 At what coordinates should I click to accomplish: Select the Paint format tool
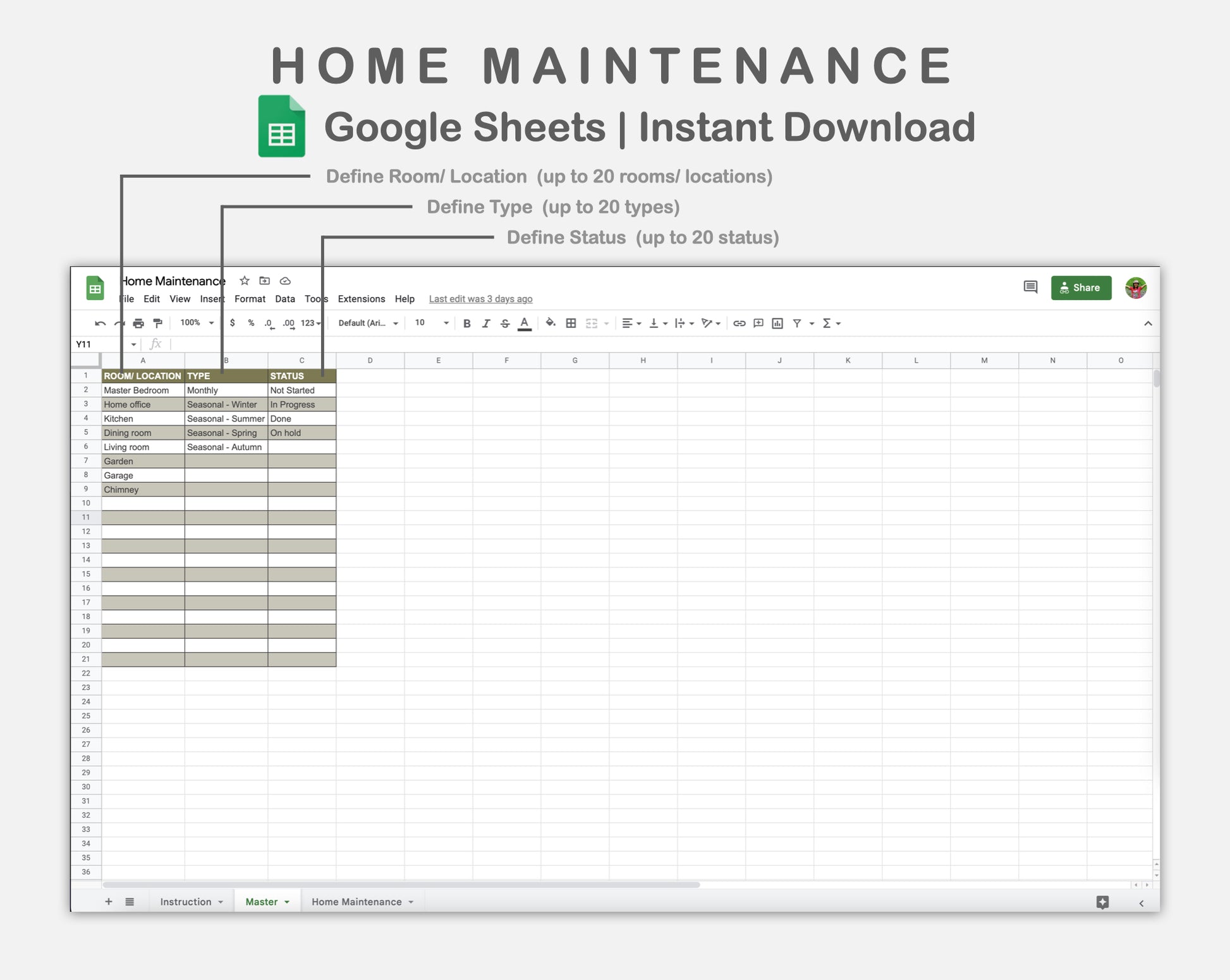coord(158,324)
